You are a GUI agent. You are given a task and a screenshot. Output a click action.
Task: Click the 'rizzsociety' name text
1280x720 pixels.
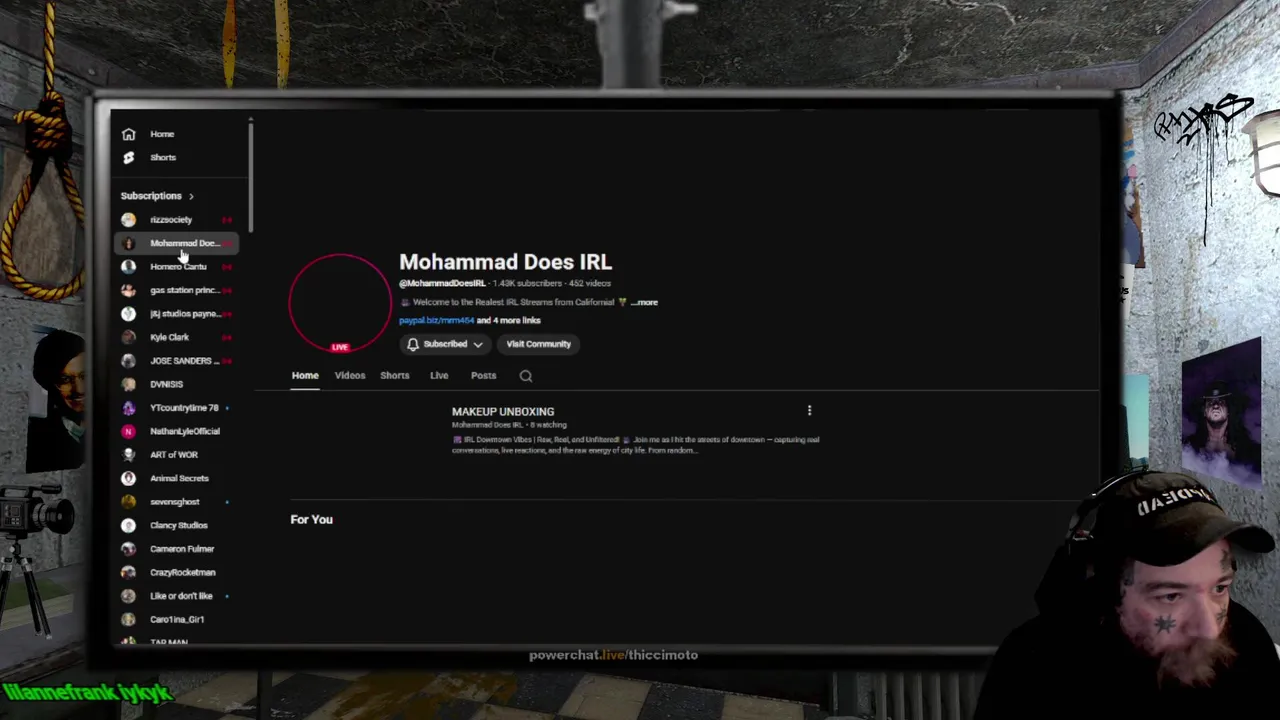tap(171, 219)
